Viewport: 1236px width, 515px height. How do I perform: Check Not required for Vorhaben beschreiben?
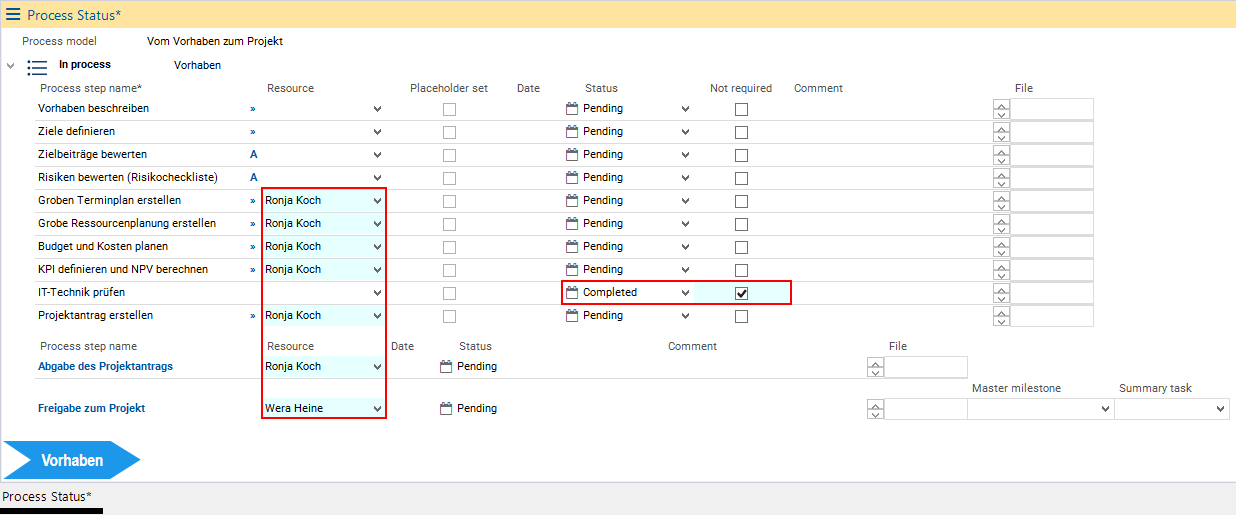[741, 109]
